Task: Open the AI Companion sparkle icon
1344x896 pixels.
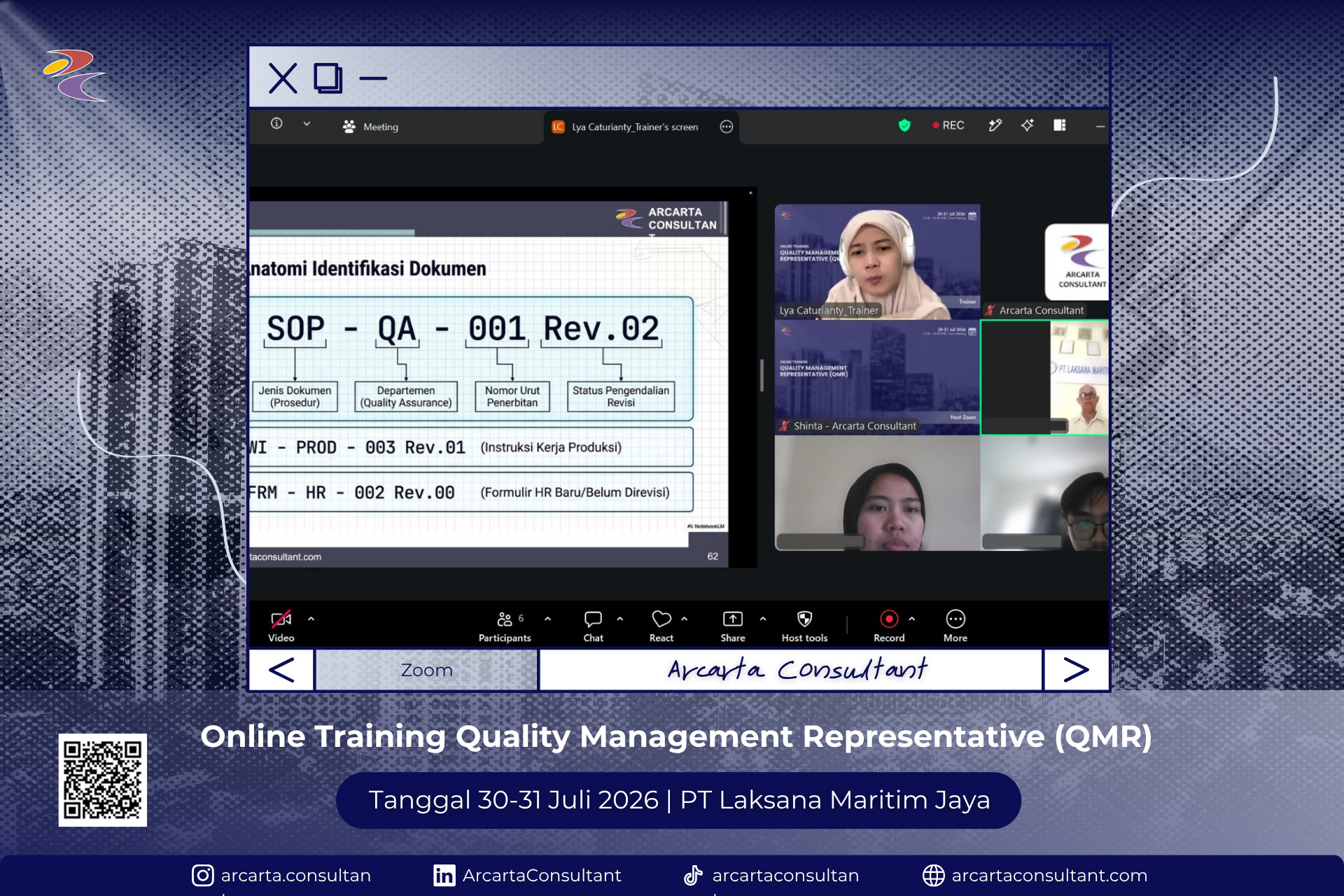Action: (1027, 125)
